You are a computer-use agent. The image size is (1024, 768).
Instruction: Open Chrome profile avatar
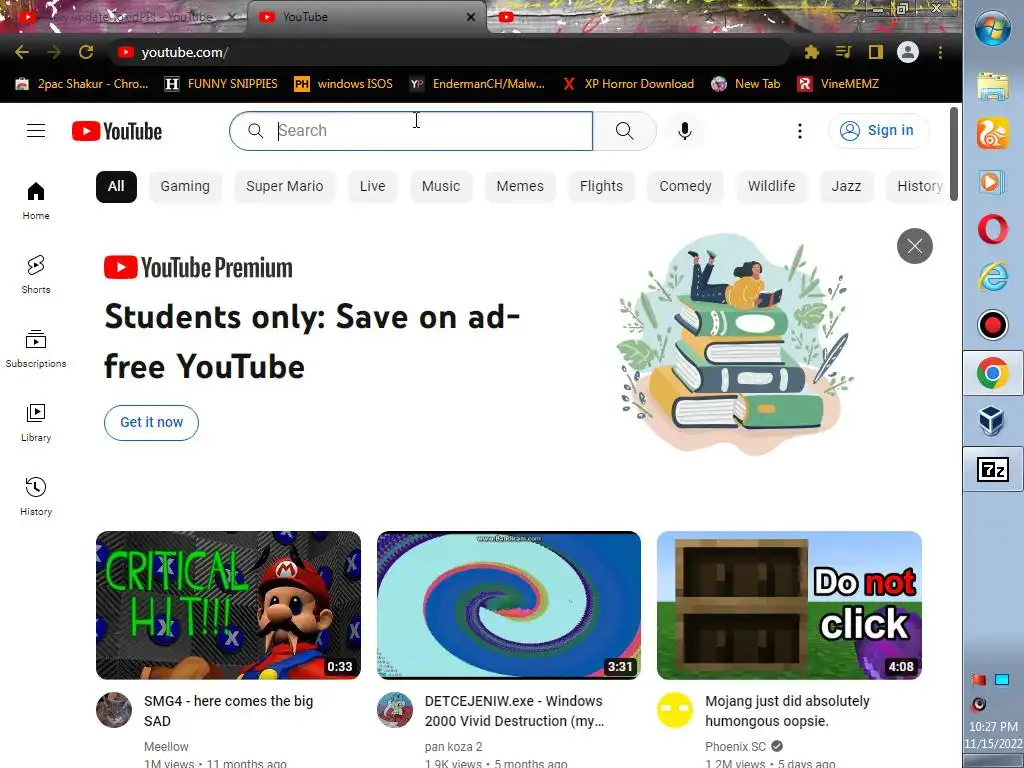(x=908, y=52)
